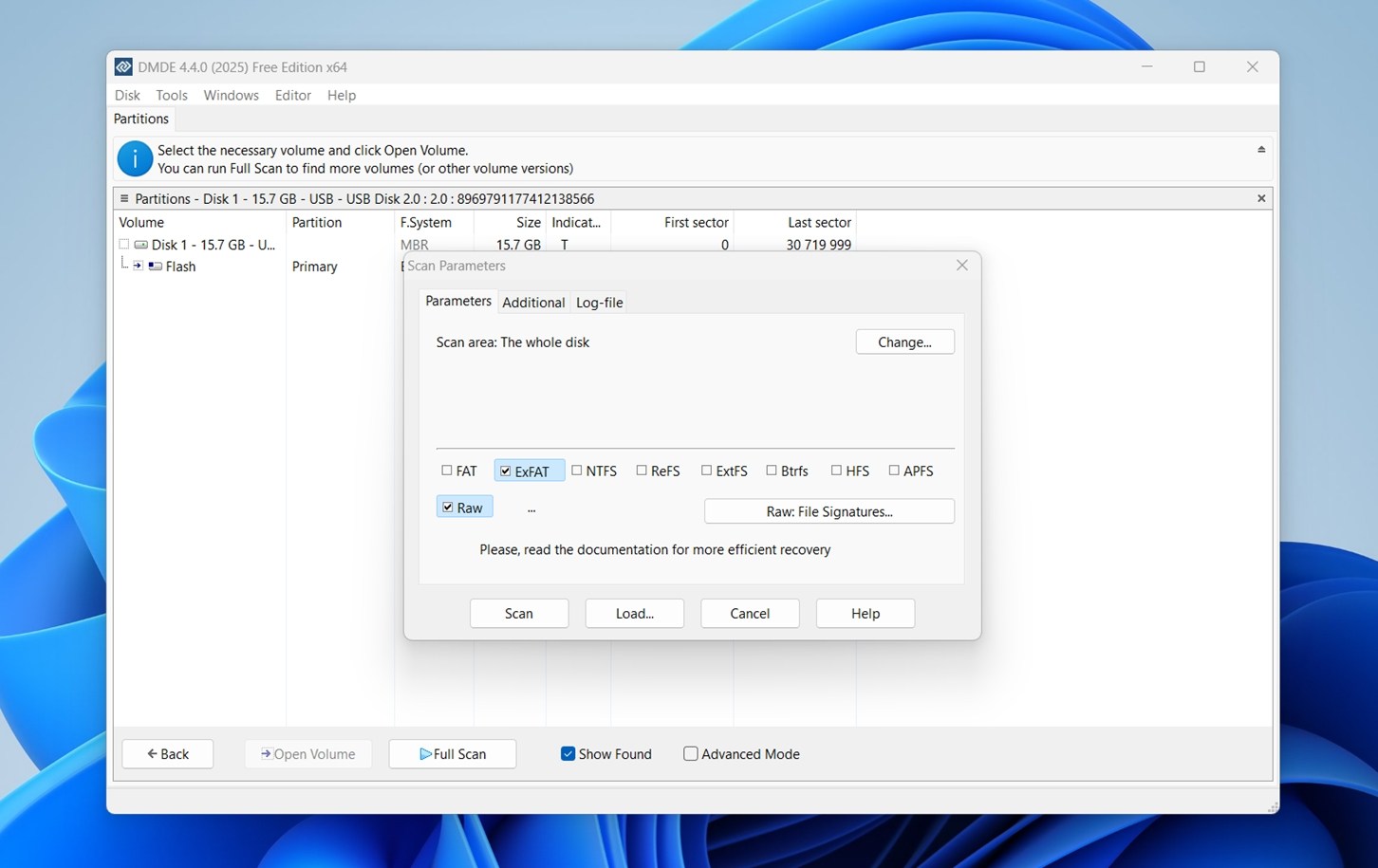Open the Tools menu
The image size is (1378, 868).
[x=171, y=95]
